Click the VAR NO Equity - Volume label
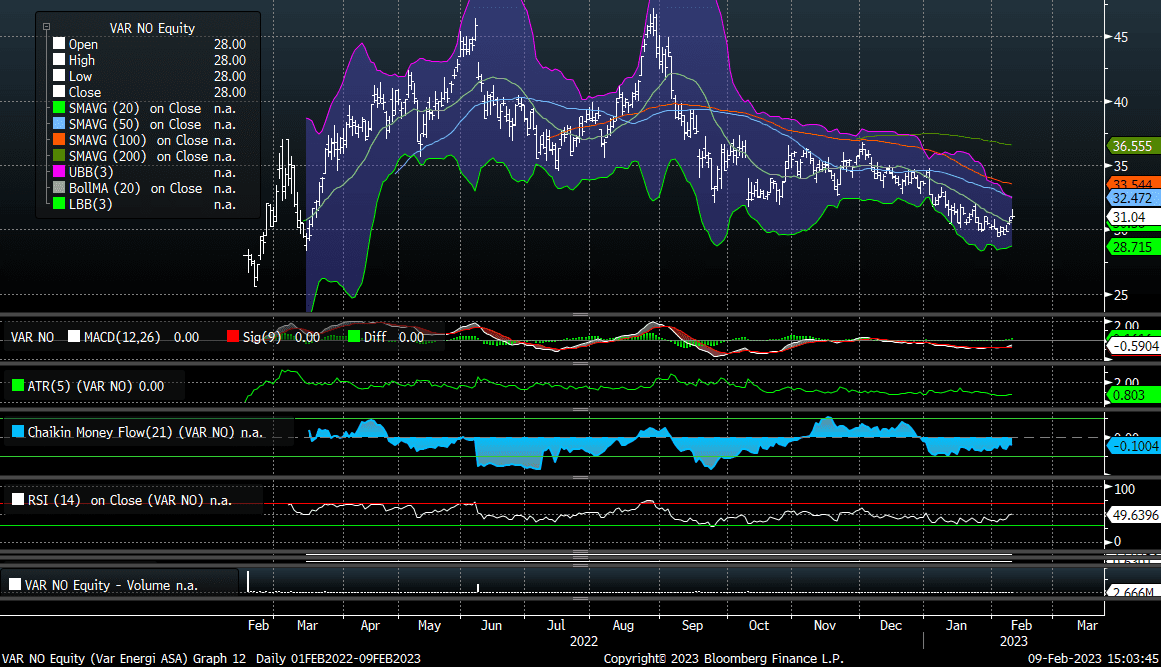1161x667 pixels. [x=98, y=585]
